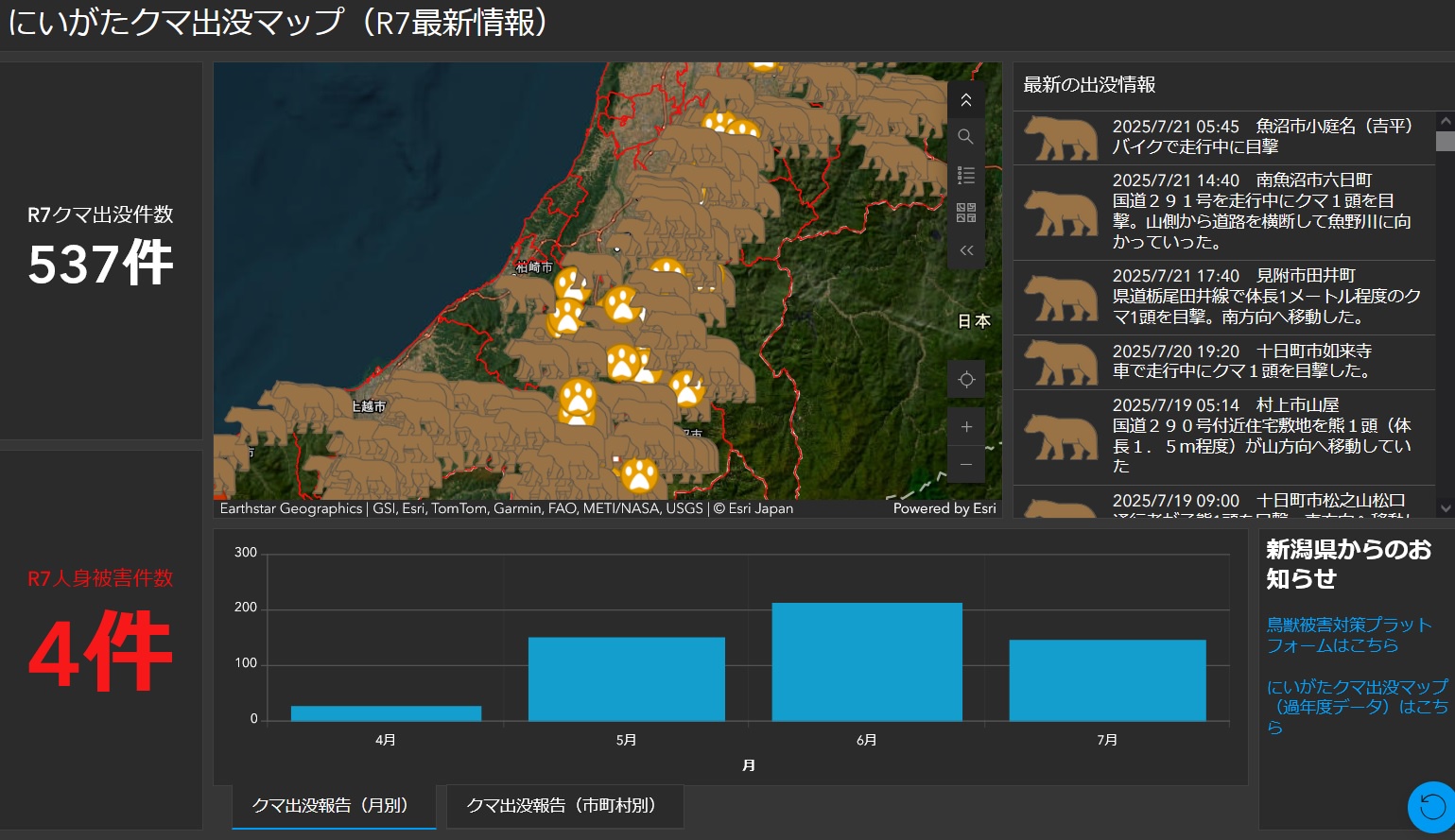Select the 2025/7/21 14:40 南魚沼市六日町 report text
The image size is (1455, 840).
(x=1263, y=211)
